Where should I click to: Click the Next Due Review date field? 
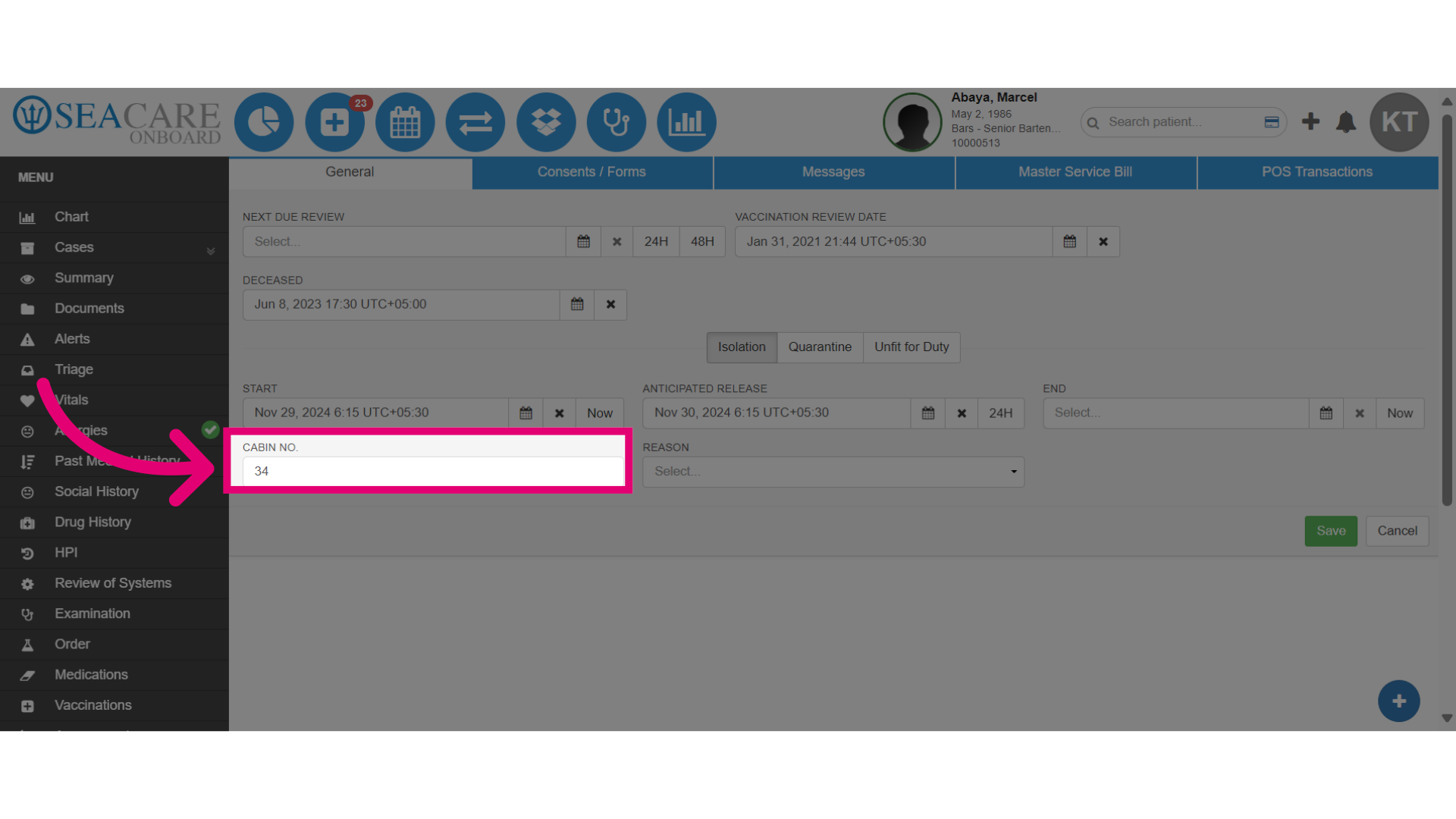click(404, 241)
